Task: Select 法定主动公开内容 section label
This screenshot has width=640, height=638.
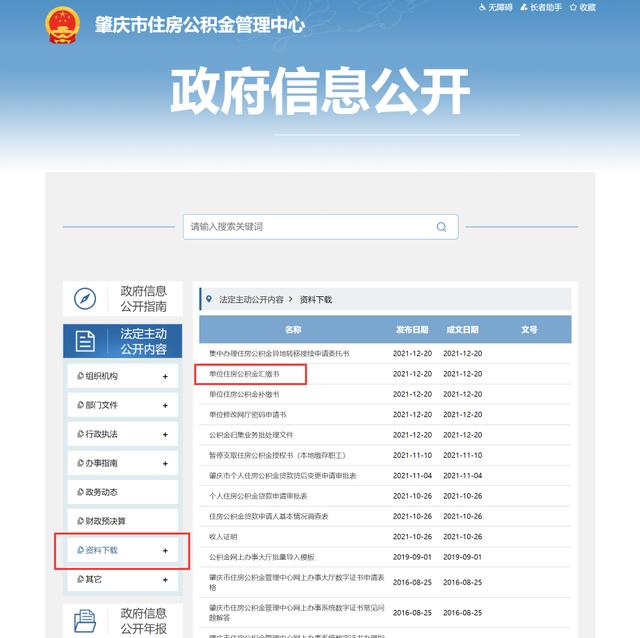Action: pyautogui.click(x=143, y=341)
